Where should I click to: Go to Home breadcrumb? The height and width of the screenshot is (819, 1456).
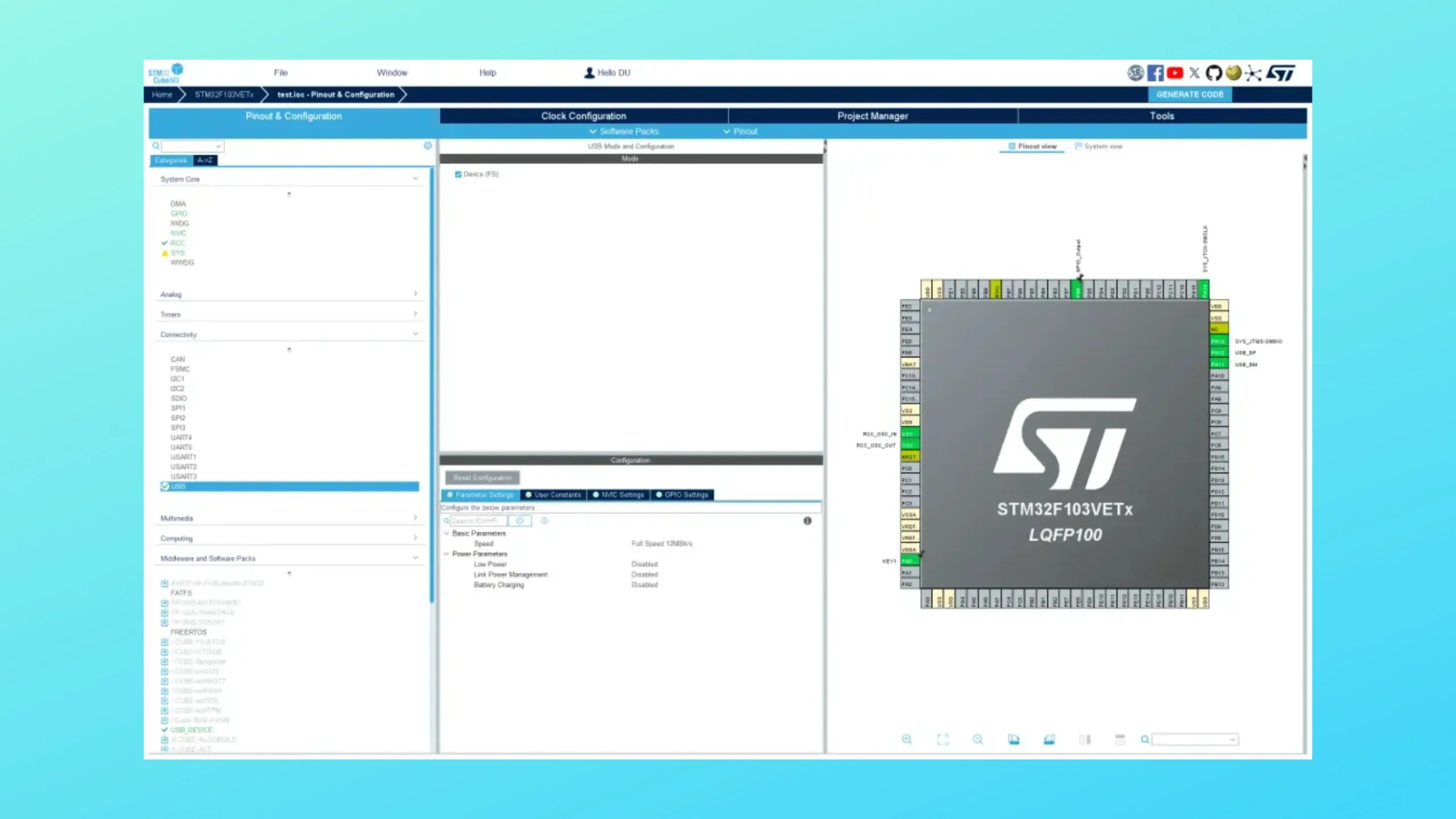tap(162, 94)
